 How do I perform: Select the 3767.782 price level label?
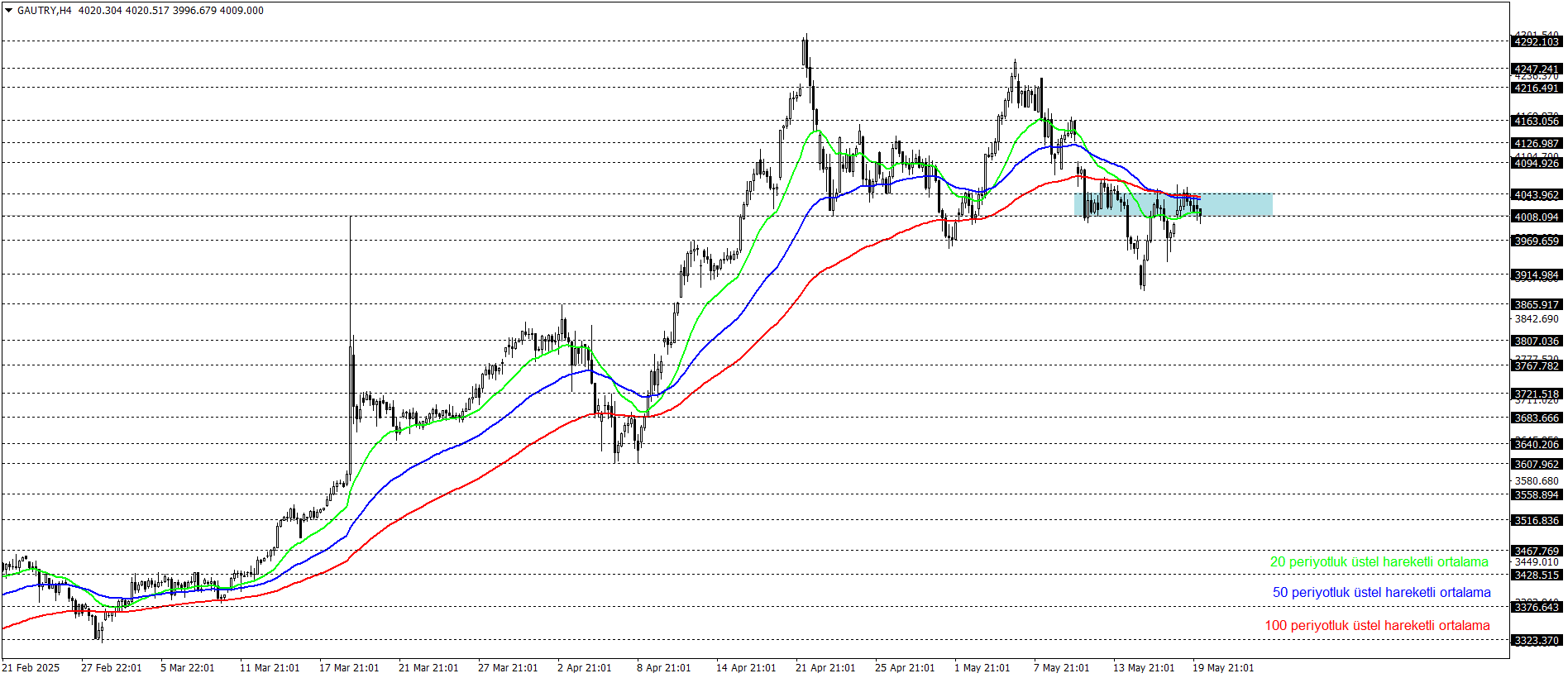[1537, 366]
